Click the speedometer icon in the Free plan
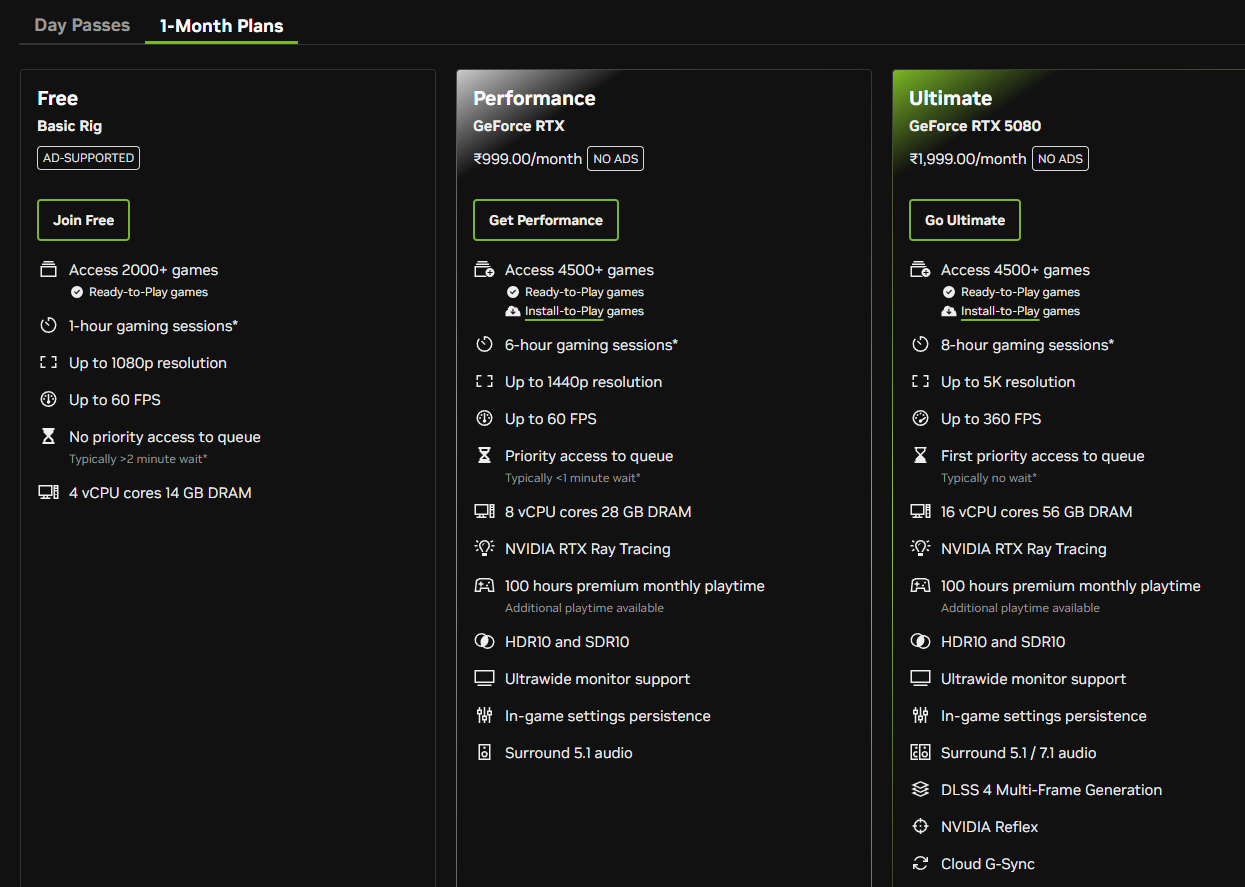Image resolution: width=1245 pixels, height=887 pixels. [48, 400]
